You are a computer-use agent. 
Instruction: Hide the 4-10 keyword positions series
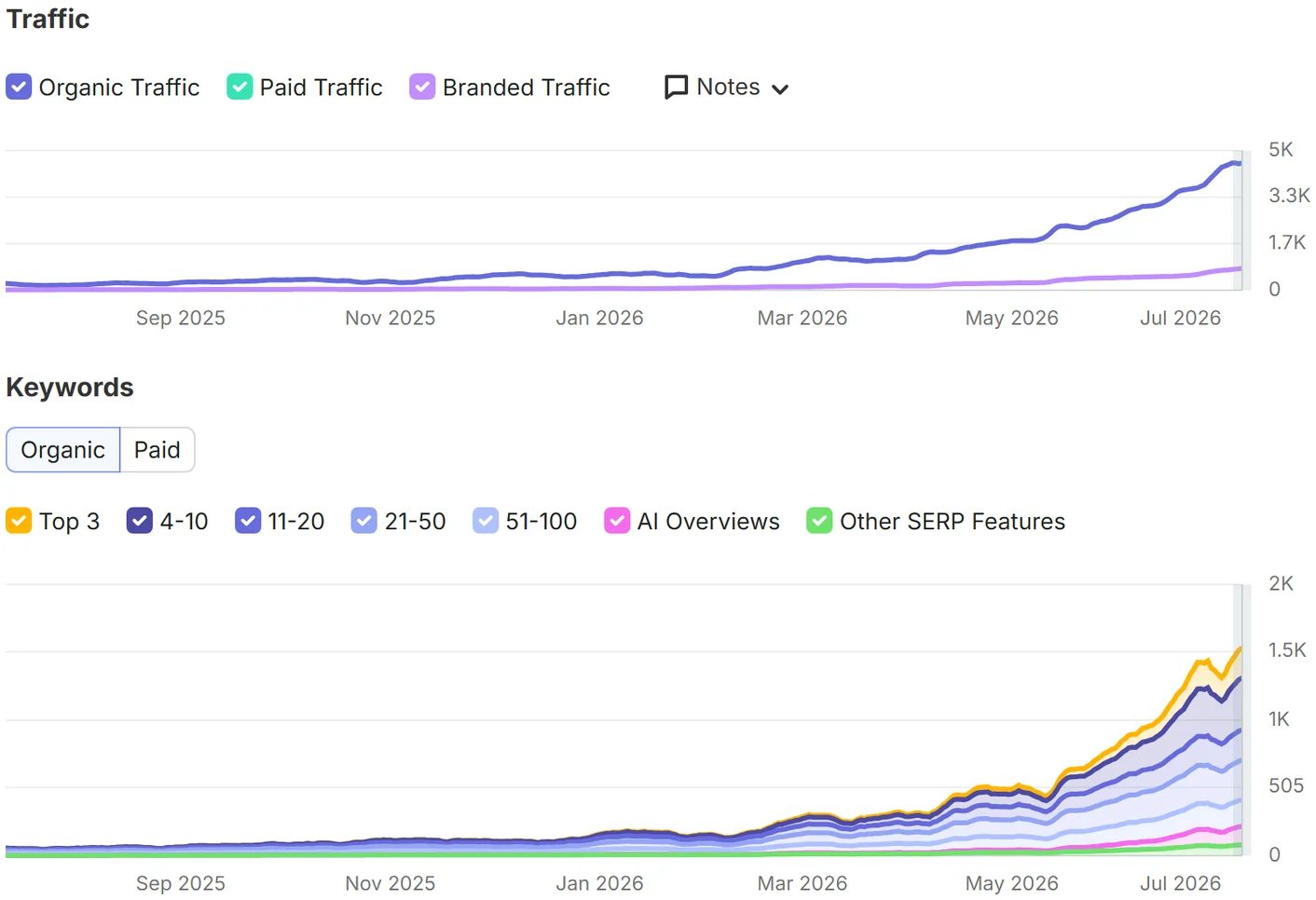[139, 521]
